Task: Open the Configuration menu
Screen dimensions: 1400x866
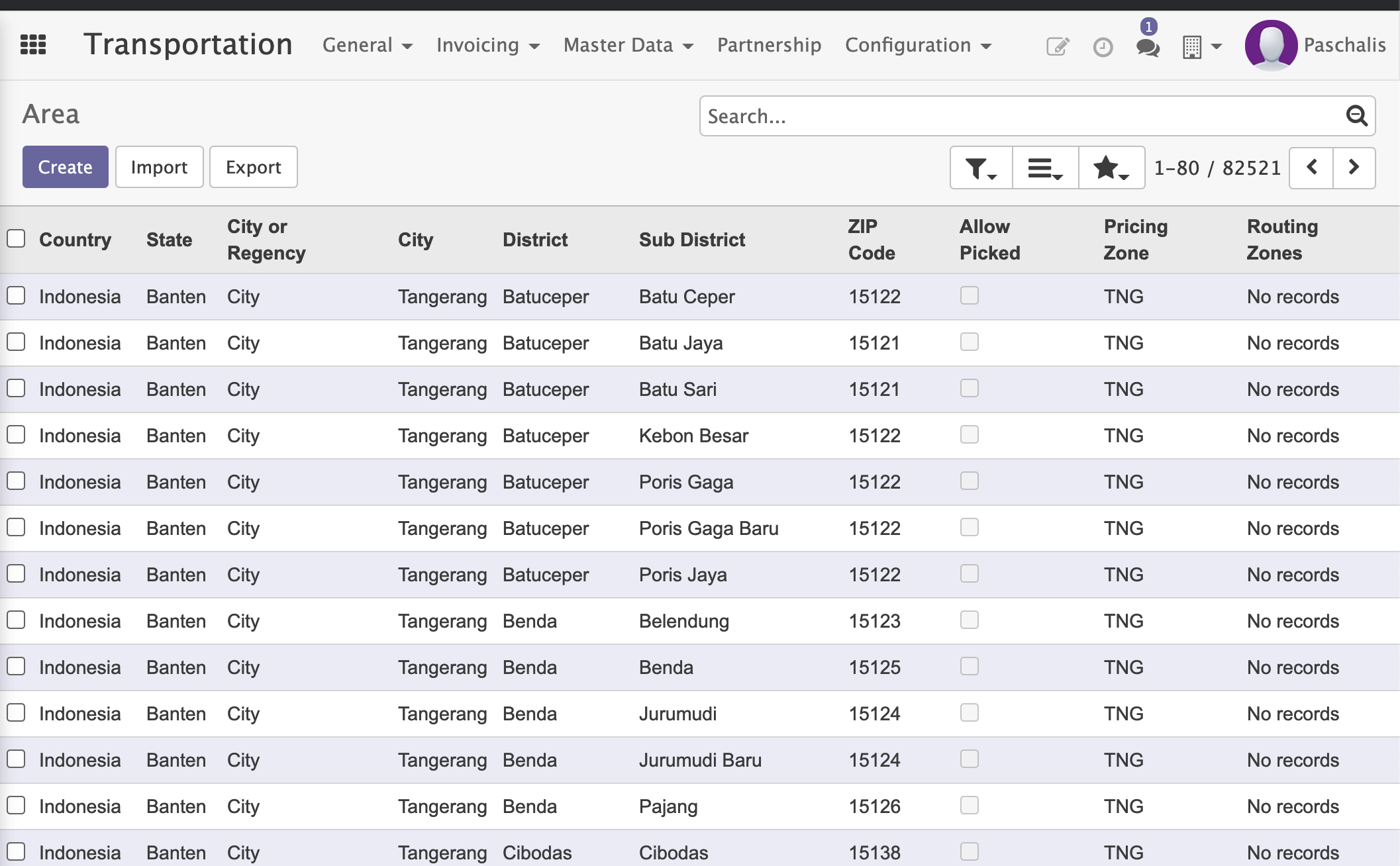Action: coord(919,45)
